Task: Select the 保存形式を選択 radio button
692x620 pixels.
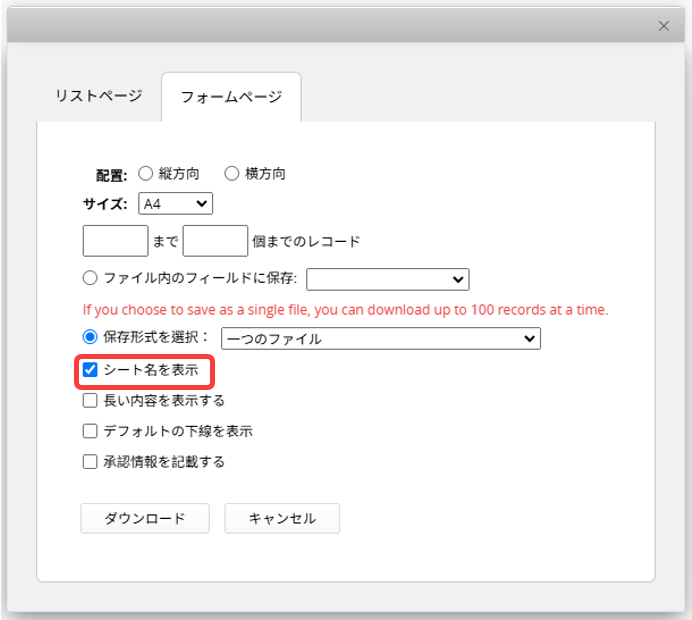Action: point(90,337)
